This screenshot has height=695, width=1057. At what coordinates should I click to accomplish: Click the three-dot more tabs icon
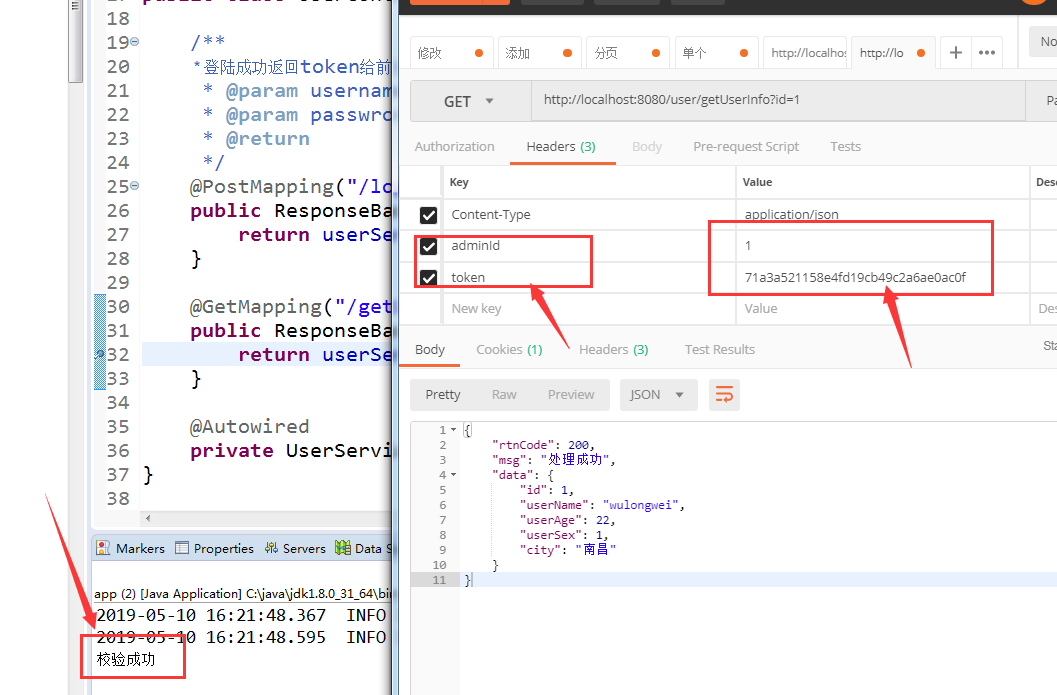click(x=986, y=51)
